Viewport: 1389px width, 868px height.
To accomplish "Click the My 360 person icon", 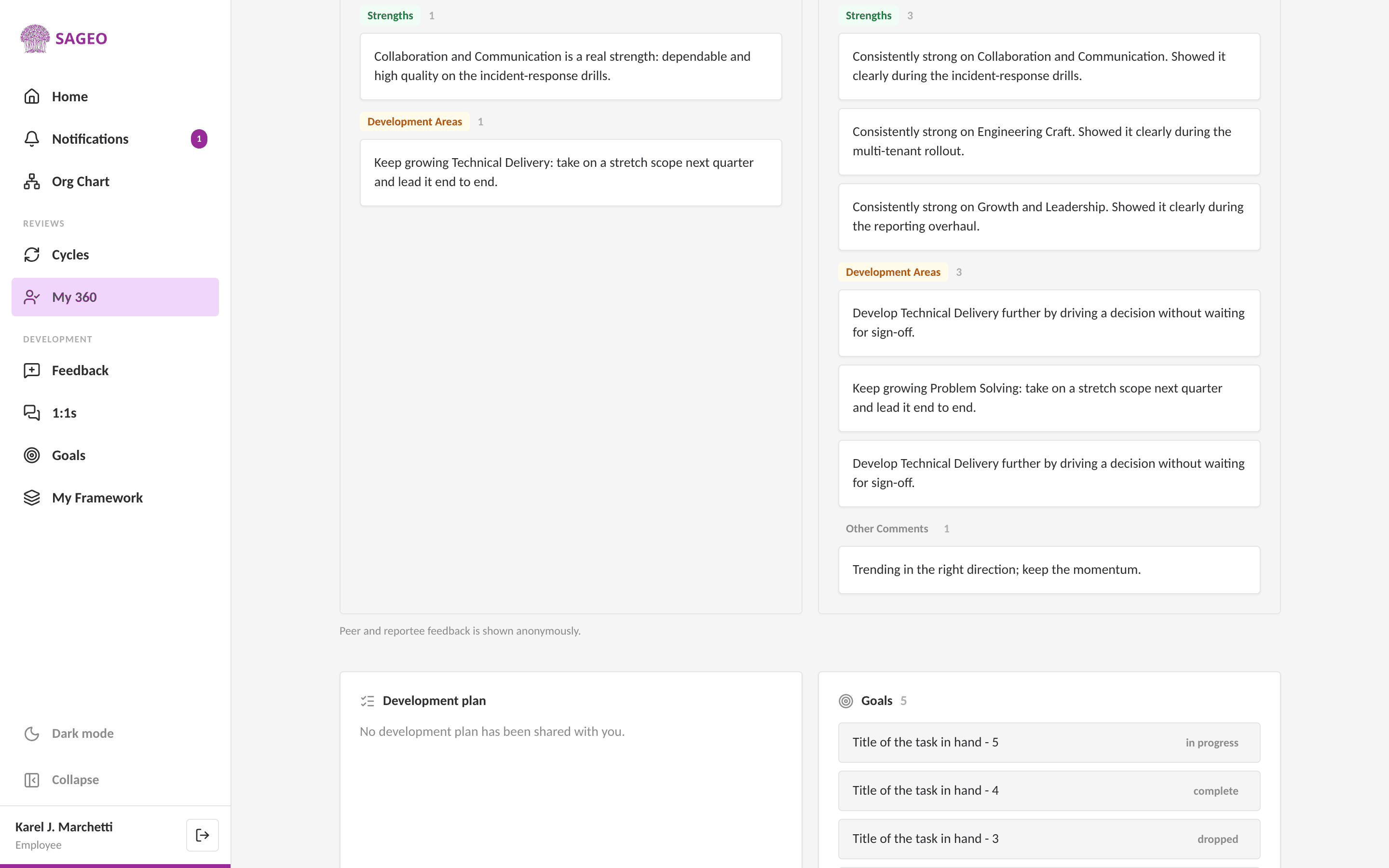I will (x=31, y=297).
